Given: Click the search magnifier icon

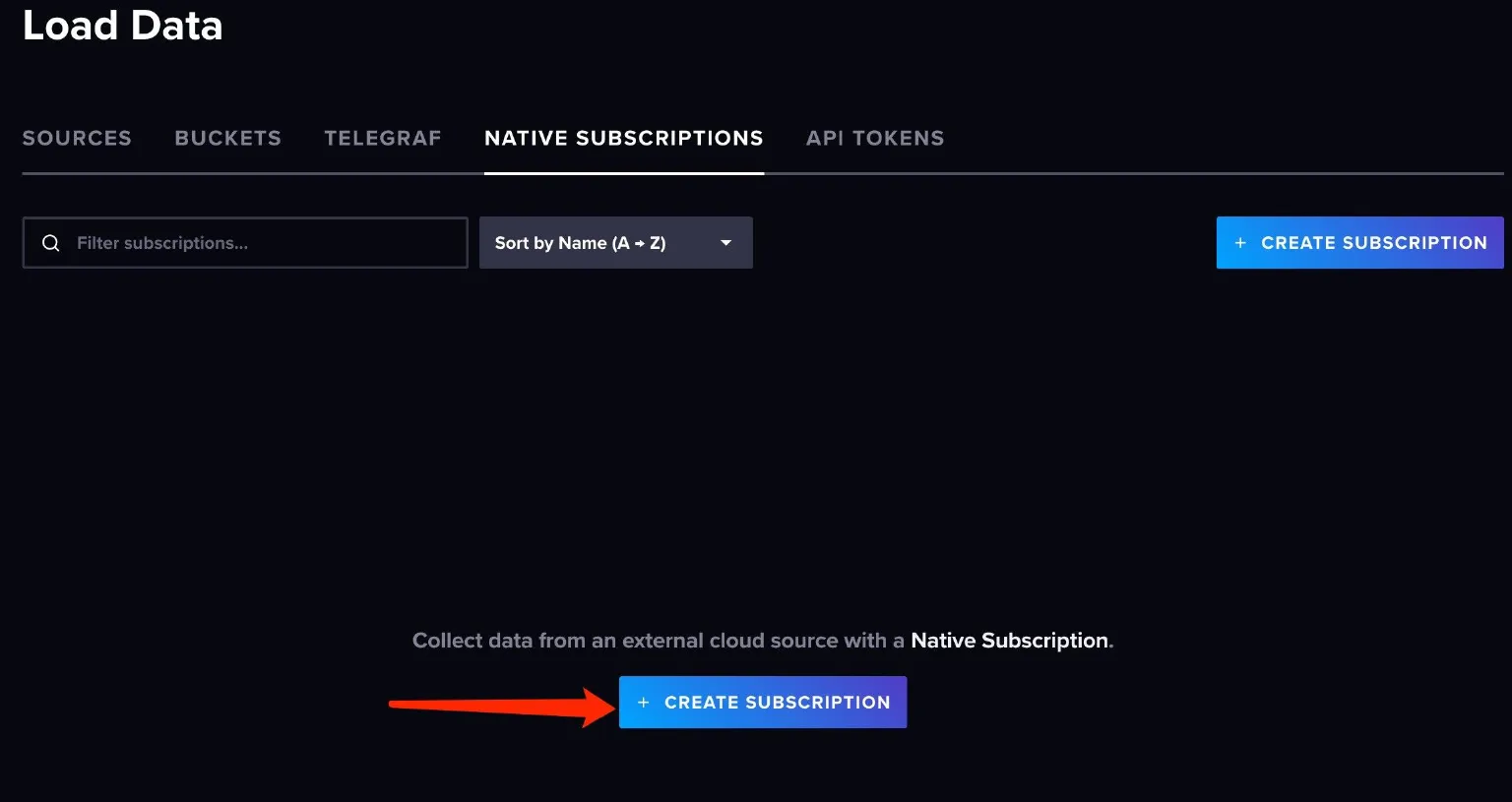Looking at the screenshot, I should coord(50,242).
